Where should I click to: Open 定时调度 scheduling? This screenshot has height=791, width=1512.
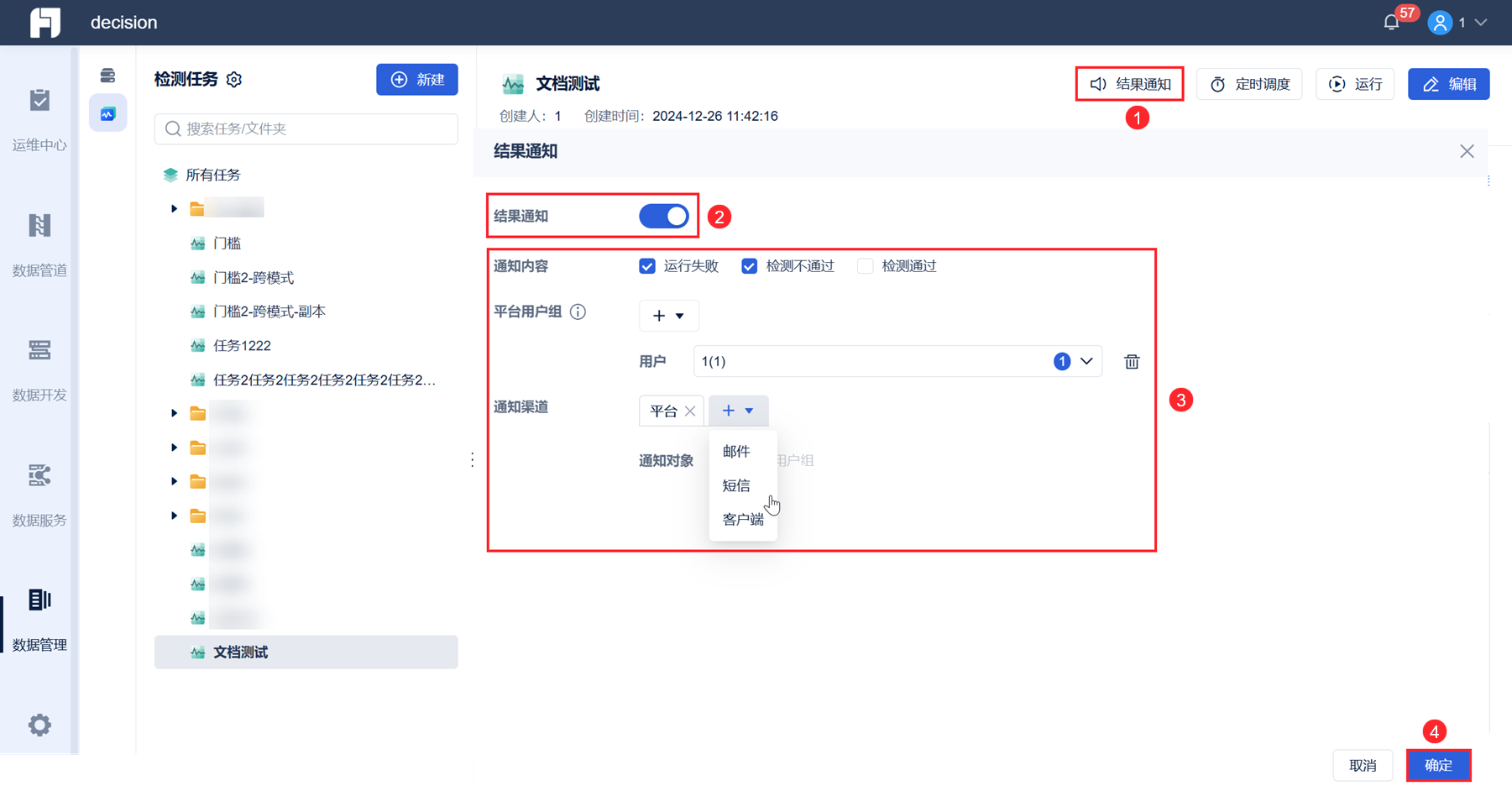click(1249, 84)
